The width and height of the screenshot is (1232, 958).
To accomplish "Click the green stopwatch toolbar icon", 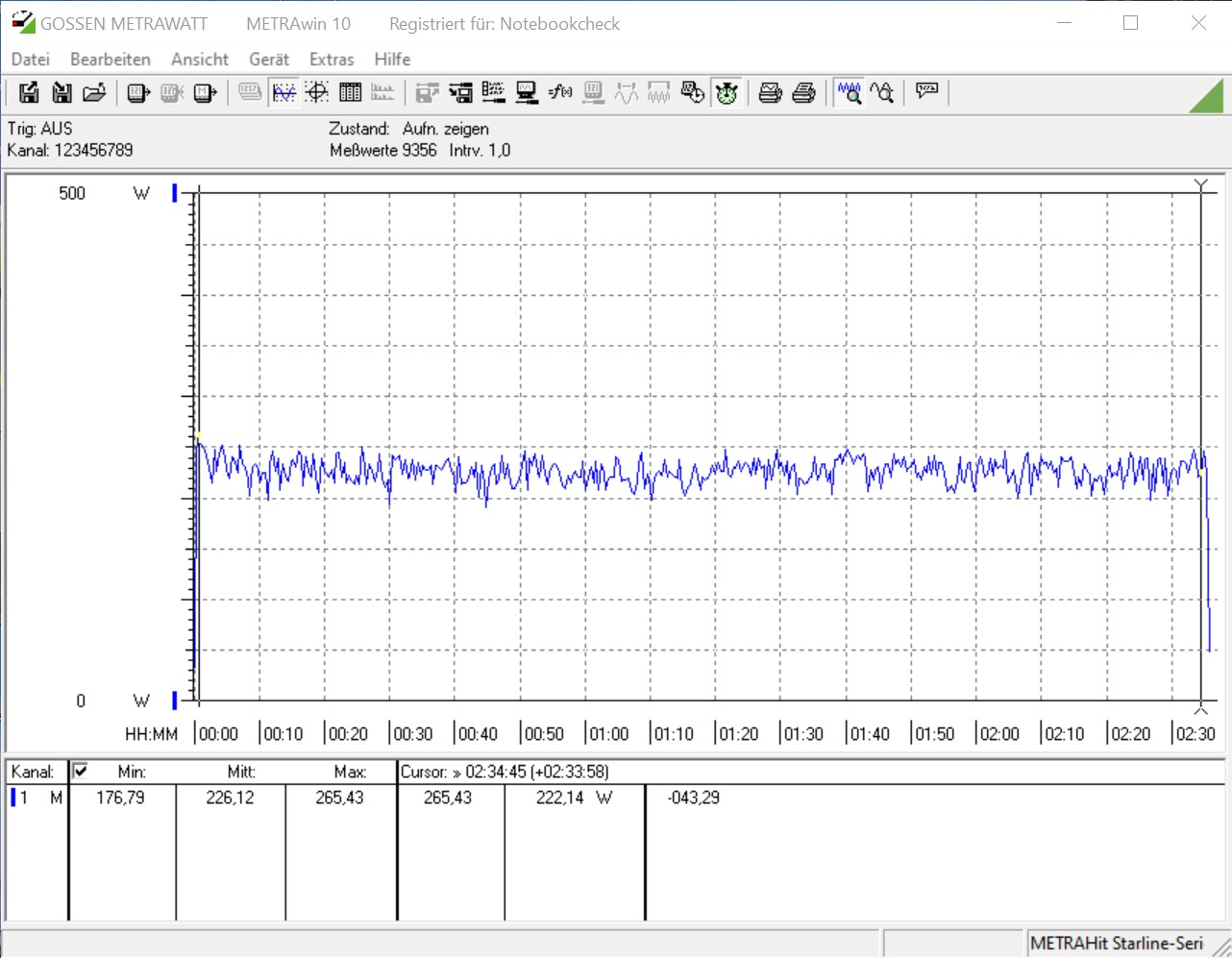I will coord(727,92).
